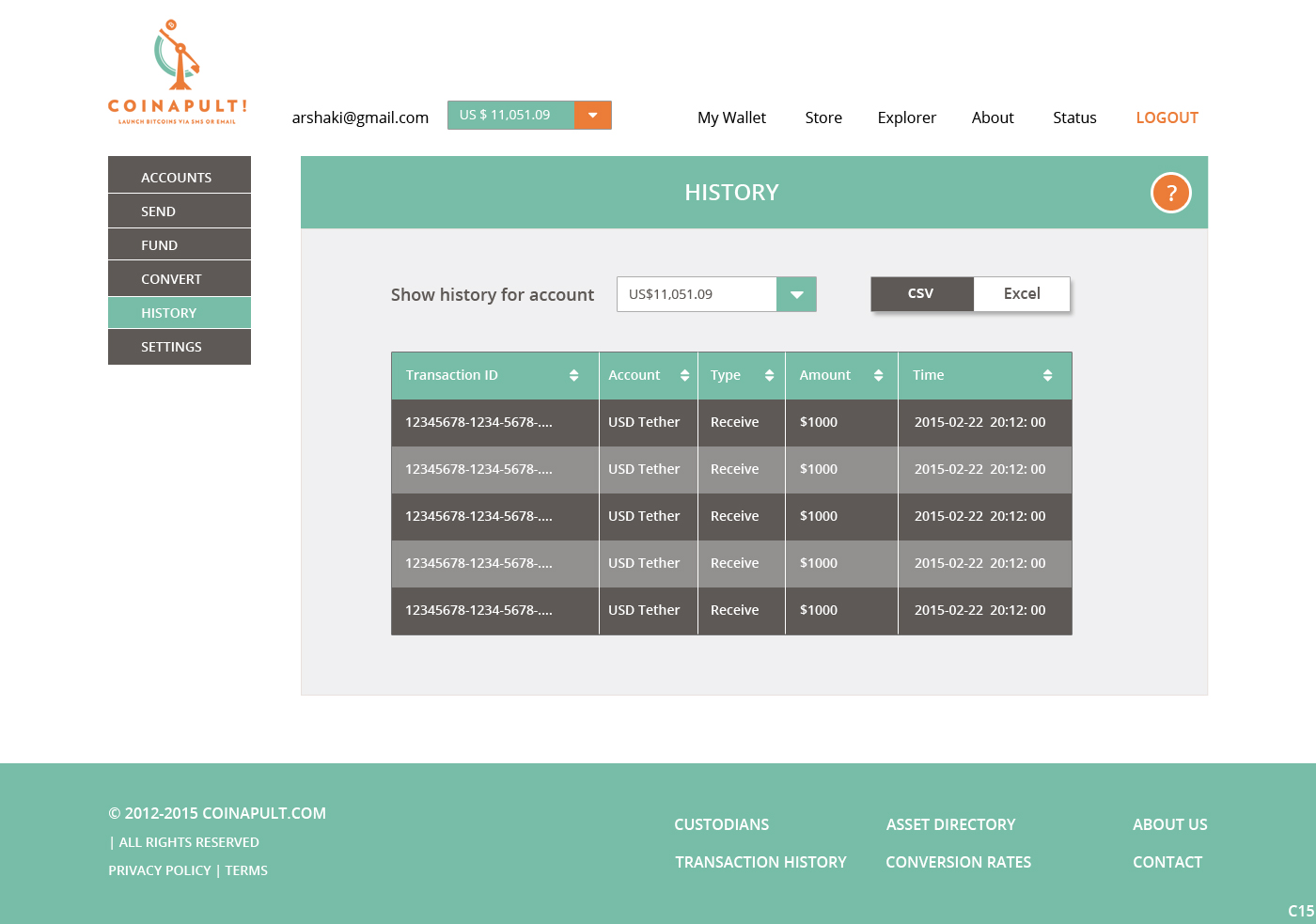Open the Contact footer link
Screen dimensions: 1316x924
pyautogui.click(x=1167, y=862)
